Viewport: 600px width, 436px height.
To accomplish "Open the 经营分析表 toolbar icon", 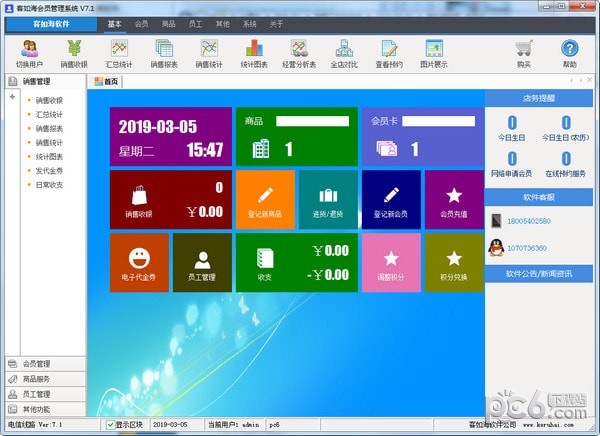I will 297,52.
